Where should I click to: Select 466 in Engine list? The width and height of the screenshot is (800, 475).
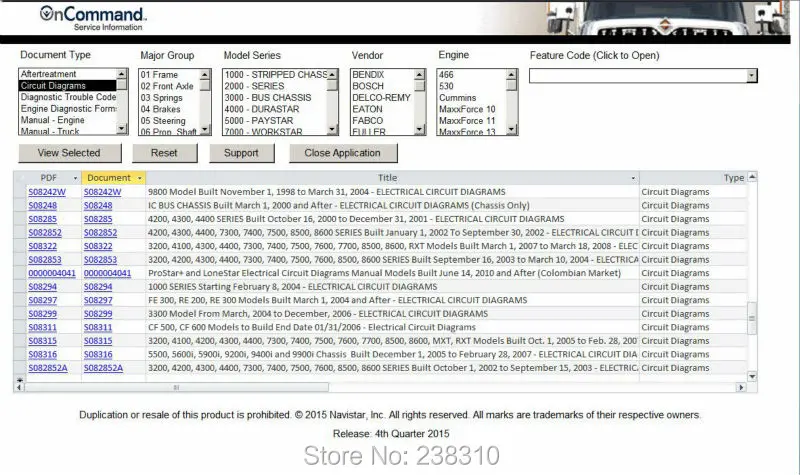coord(472,74)
